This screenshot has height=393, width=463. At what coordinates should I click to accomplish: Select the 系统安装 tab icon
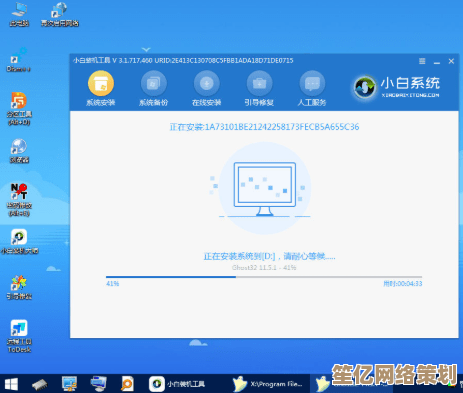click(101, 83)
